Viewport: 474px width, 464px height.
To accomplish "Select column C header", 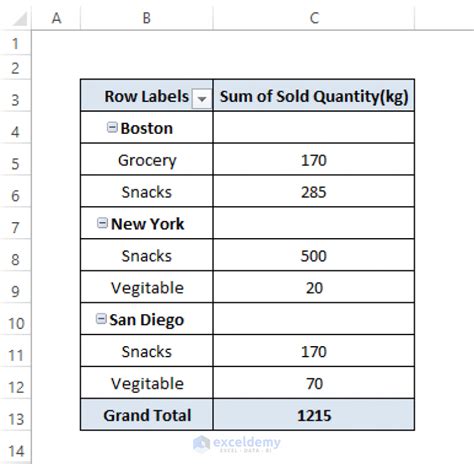I will coord(314,18).
